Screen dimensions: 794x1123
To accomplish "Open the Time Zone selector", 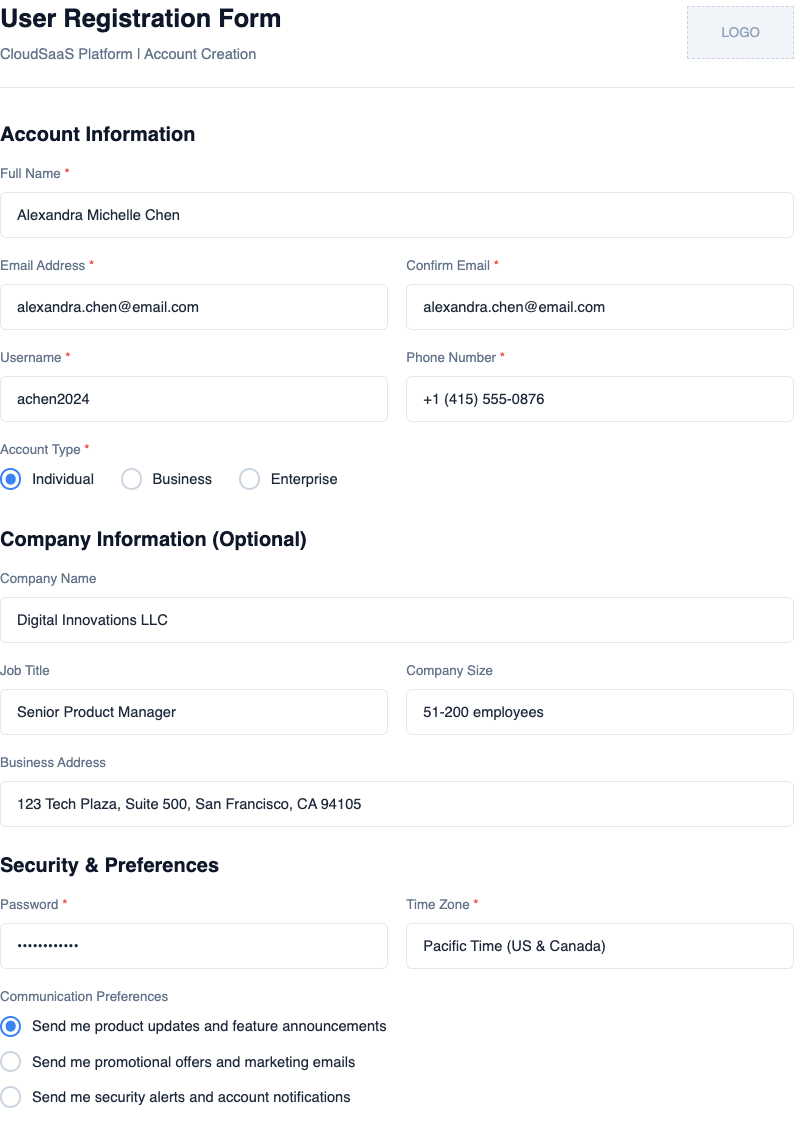I will pos(599,945).
